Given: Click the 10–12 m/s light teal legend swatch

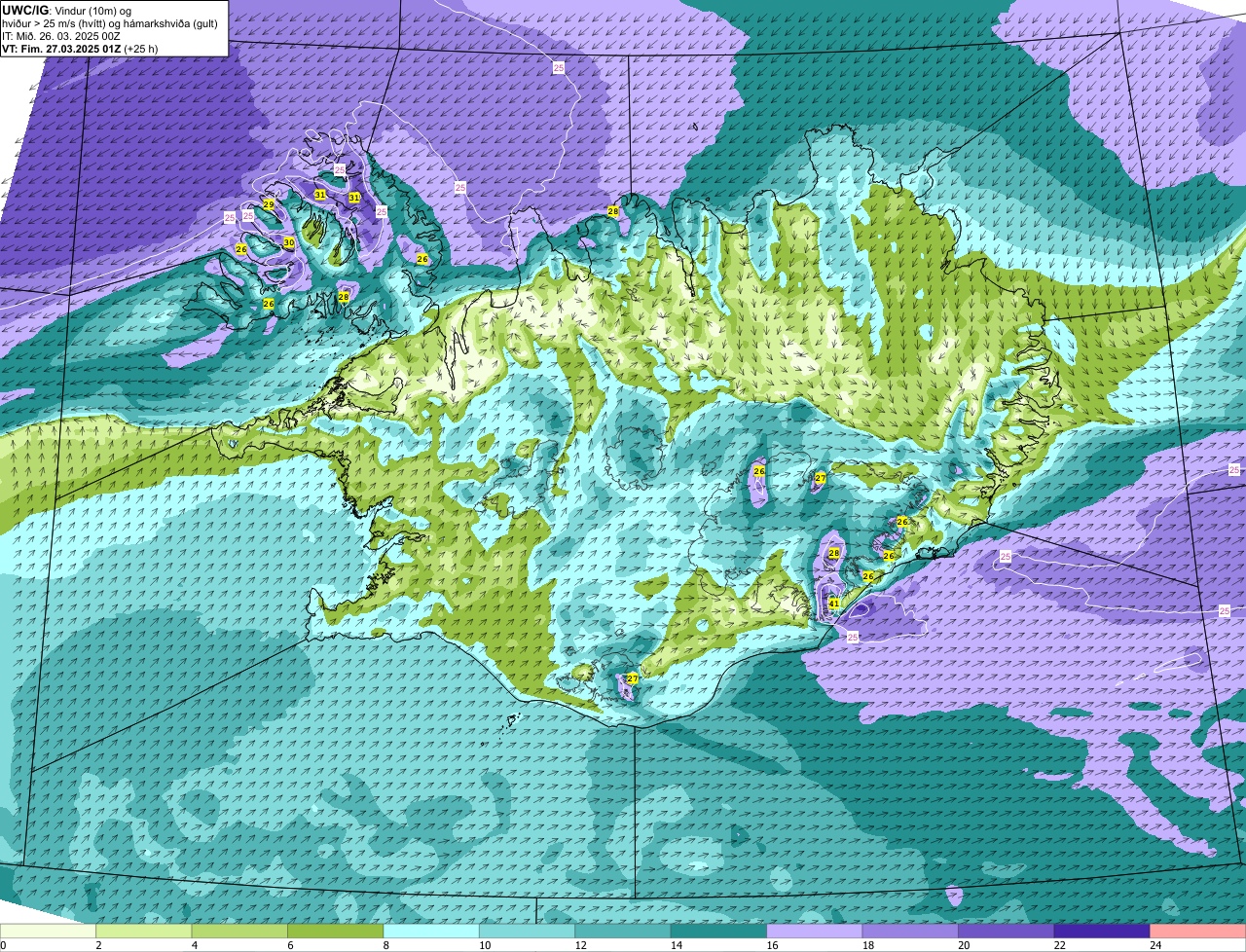Looking at the screenshot, I should click(528, 931).
